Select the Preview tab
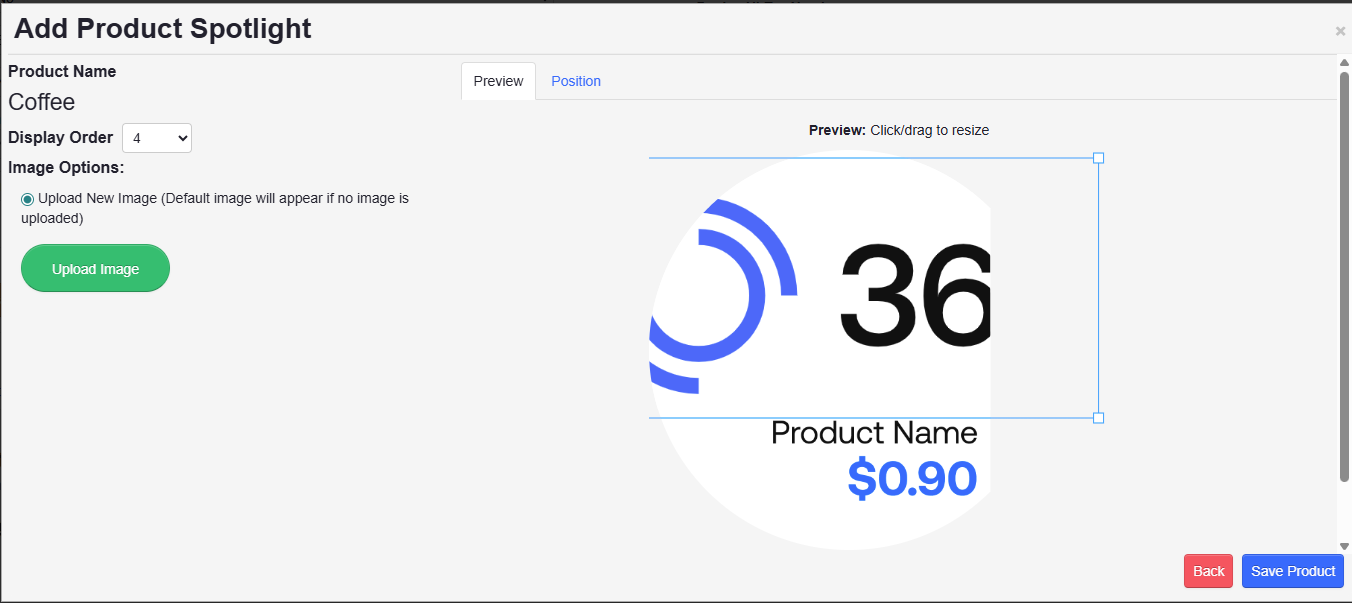The height and width of the screenshot is (603, 1352). pos(497,81)
